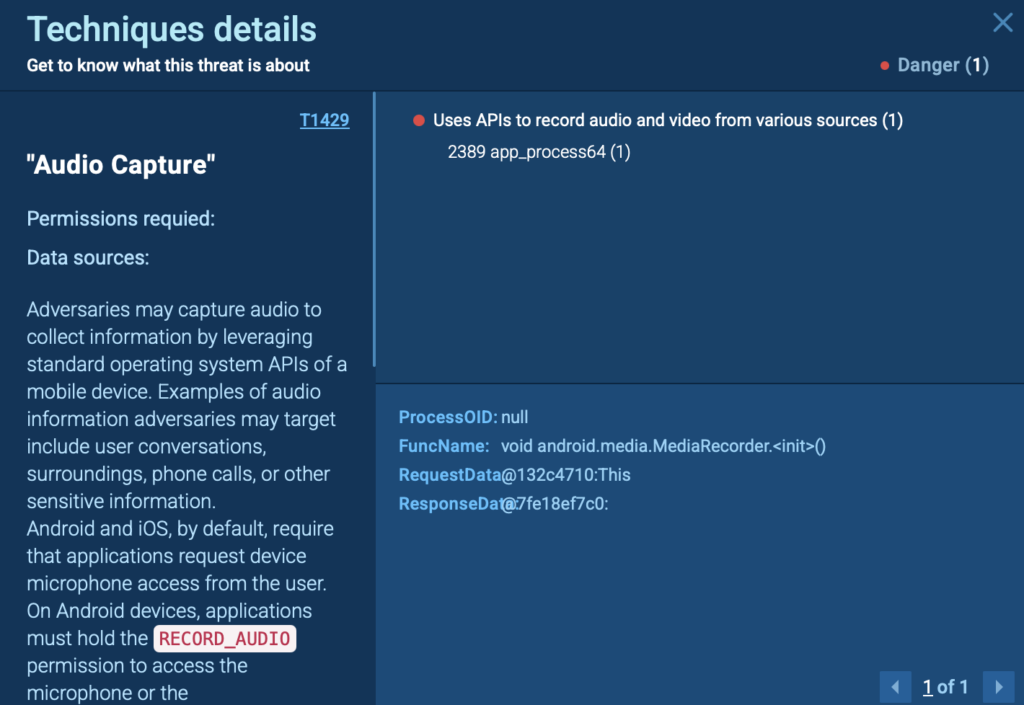Click the red dot beside Danger

(885, 66)
